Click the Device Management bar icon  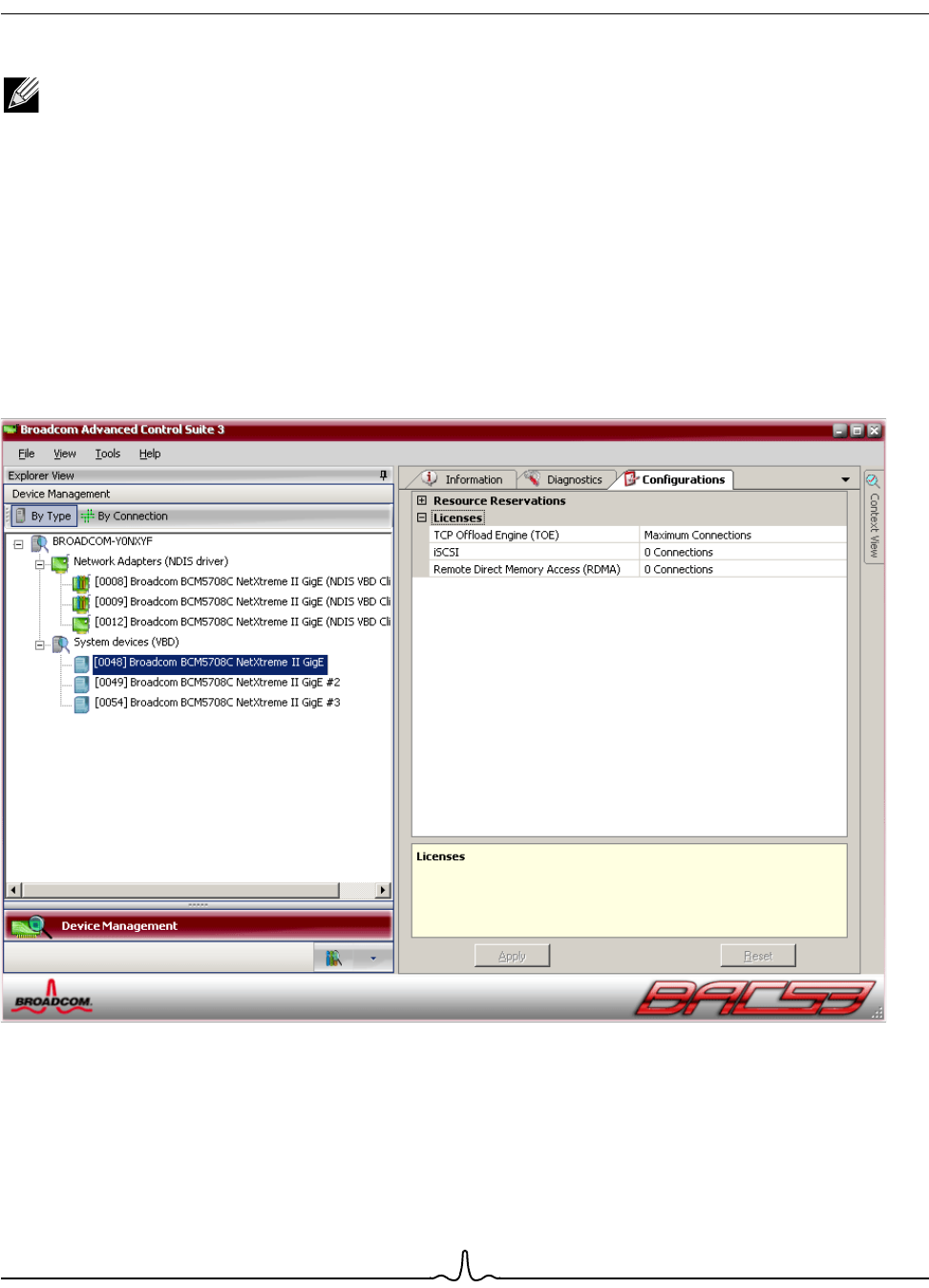pyautogui.click(x=31, y=926)
